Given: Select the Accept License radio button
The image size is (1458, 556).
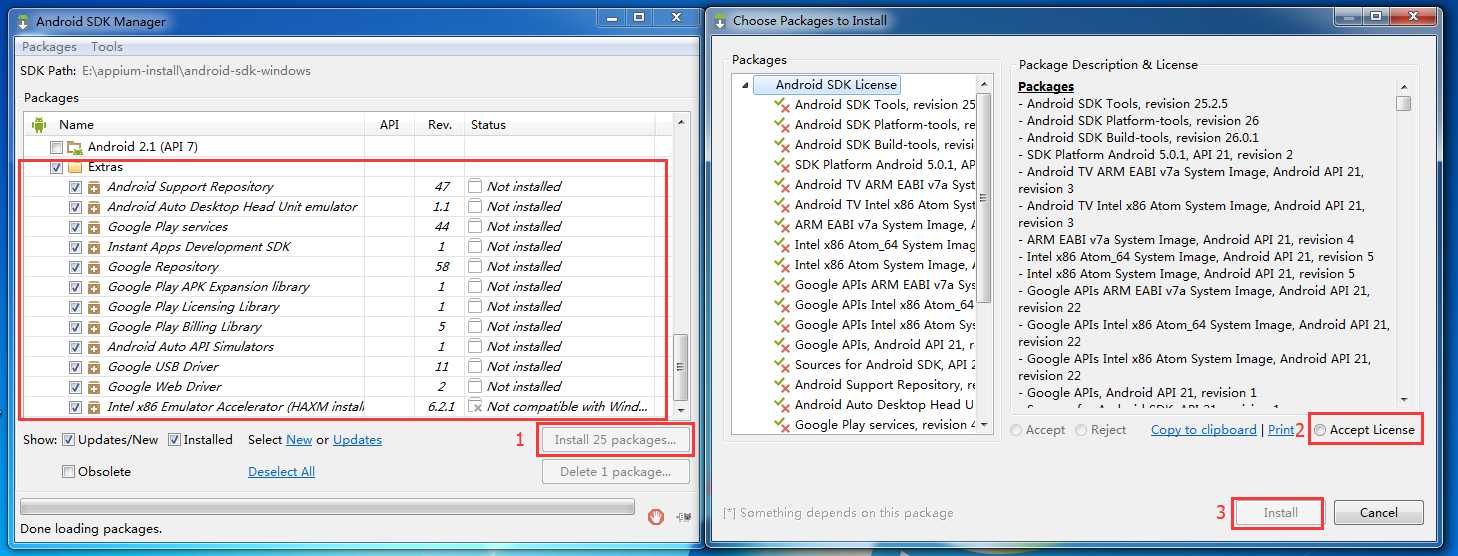Looking at the screenshot, I should coord(1320,430).
